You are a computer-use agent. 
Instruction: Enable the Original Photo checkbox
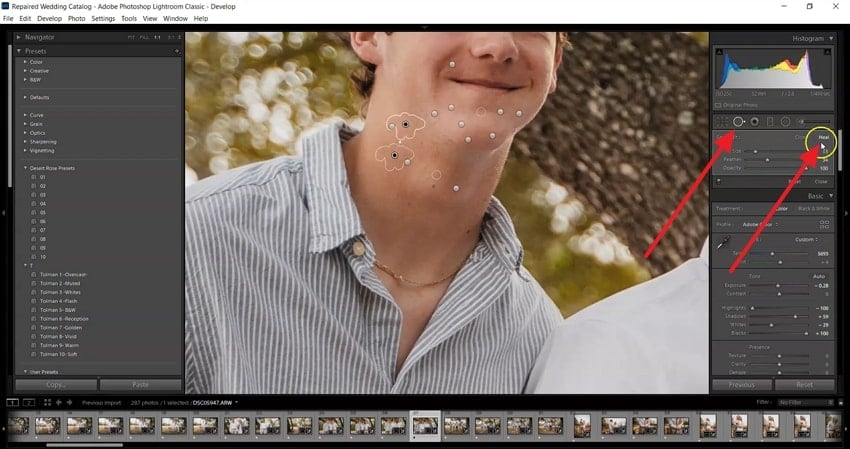718,105
